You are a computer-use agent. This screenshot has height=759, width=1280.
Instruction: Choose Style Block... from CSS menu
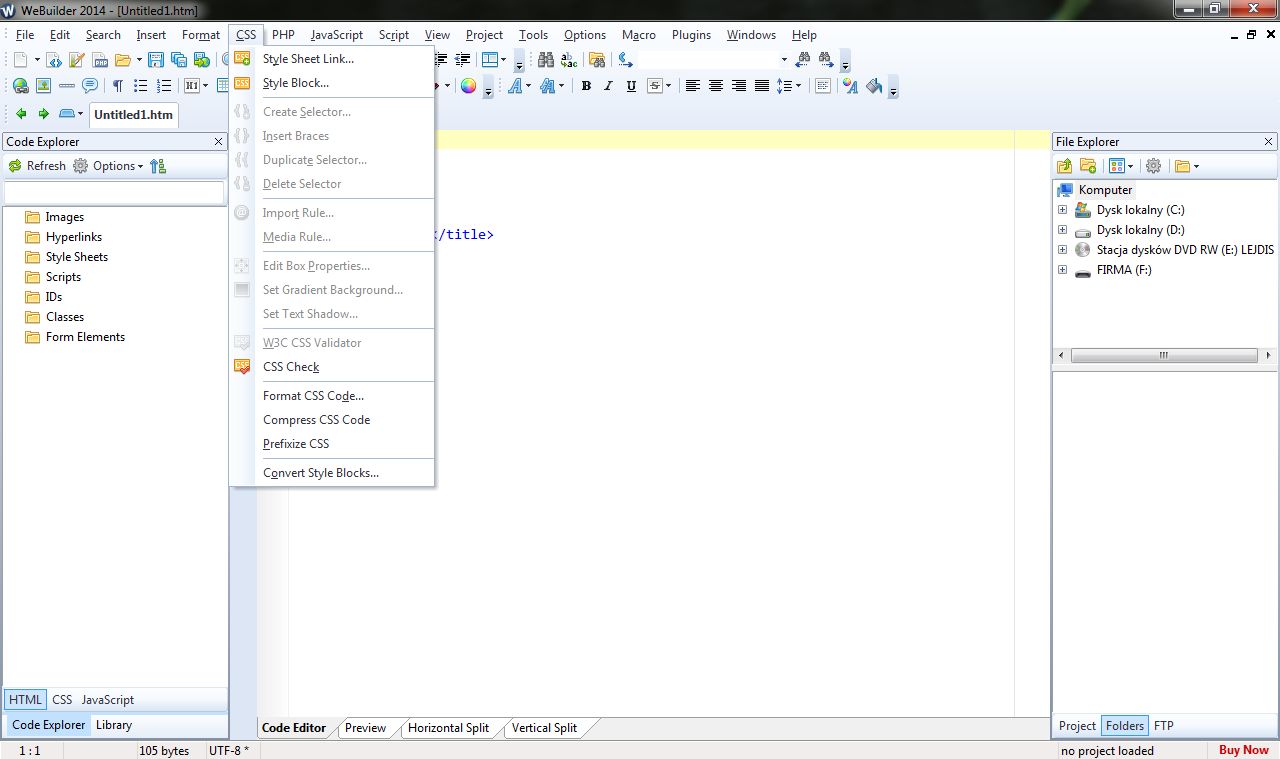296,83
